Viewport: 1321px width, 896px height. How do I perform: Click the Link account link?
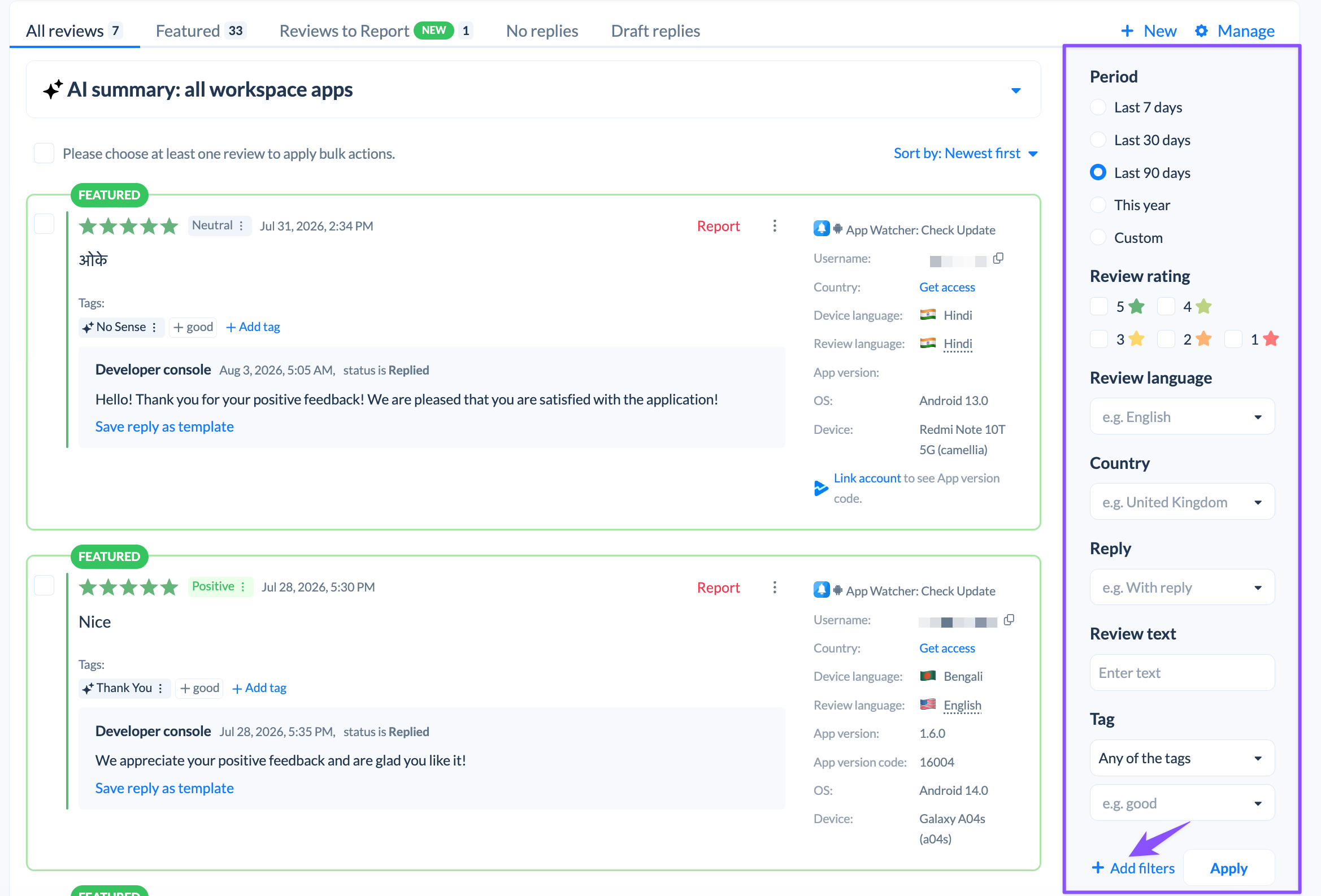(x=867, y=478)
